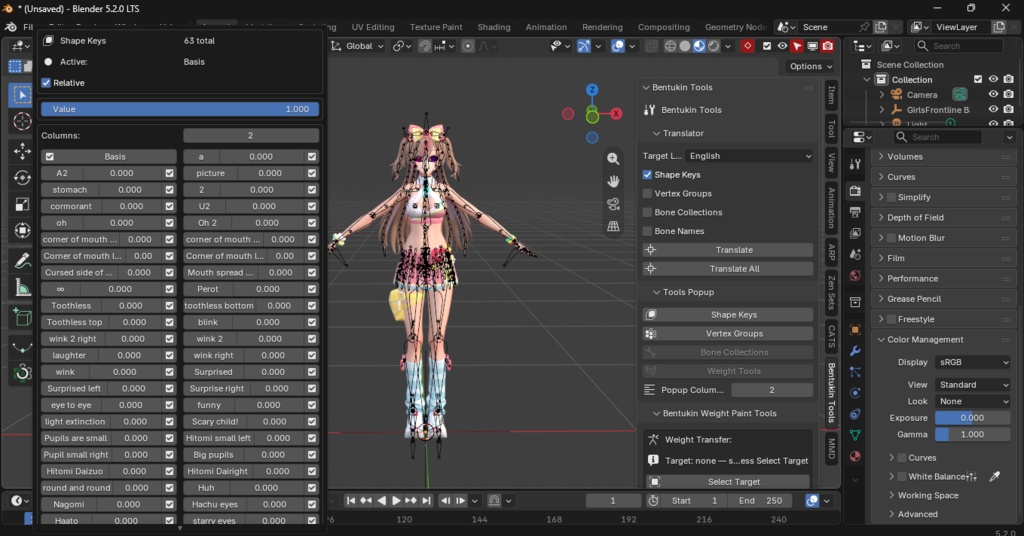Enable the Bone Collections checkbox in Translator
This screenshot has height=536, width=1024.
coord(647,212)
